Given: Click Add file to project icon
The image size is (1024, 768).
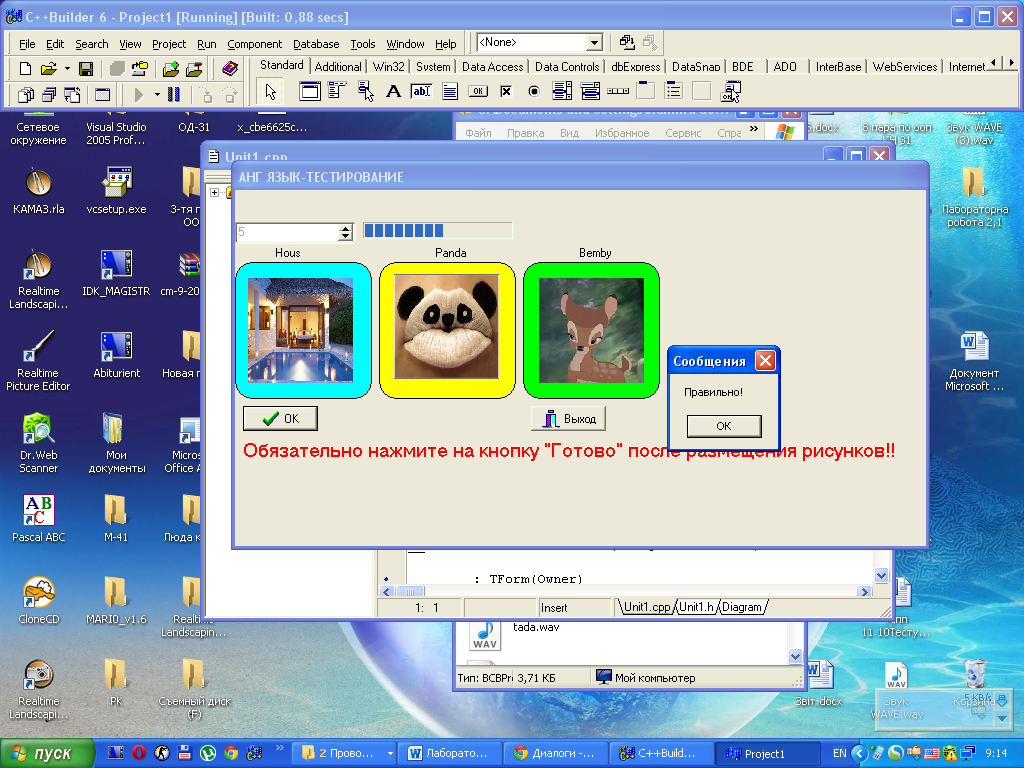Looking at the screenshot, I should click(x=171, y=69).
